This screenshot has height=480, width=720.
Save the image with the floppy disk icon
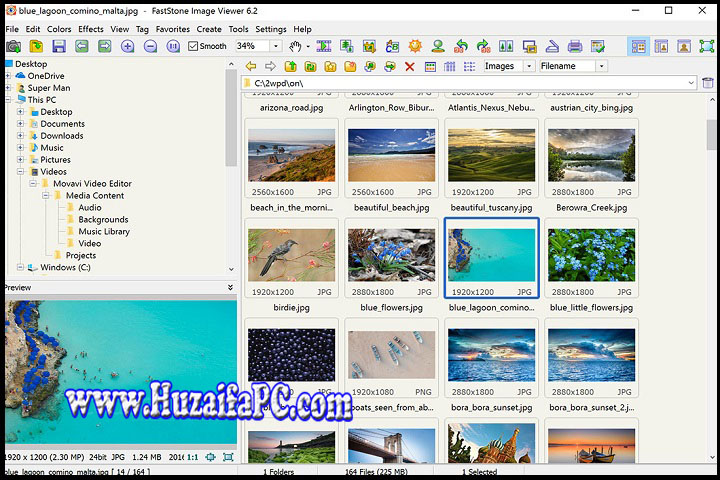59,46
